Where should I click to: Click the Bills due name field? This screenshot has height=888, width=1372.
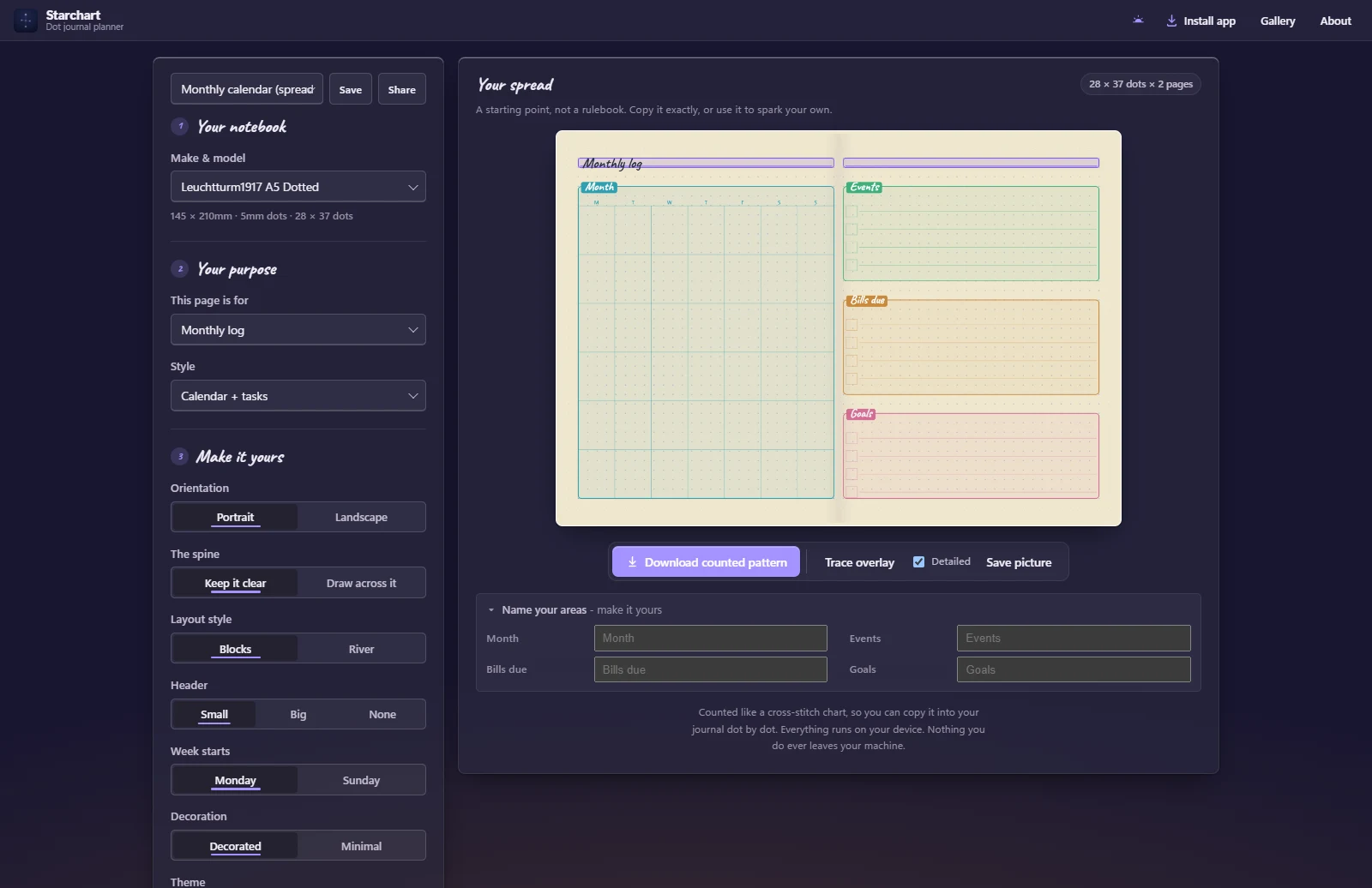click(x=711, y=669)
